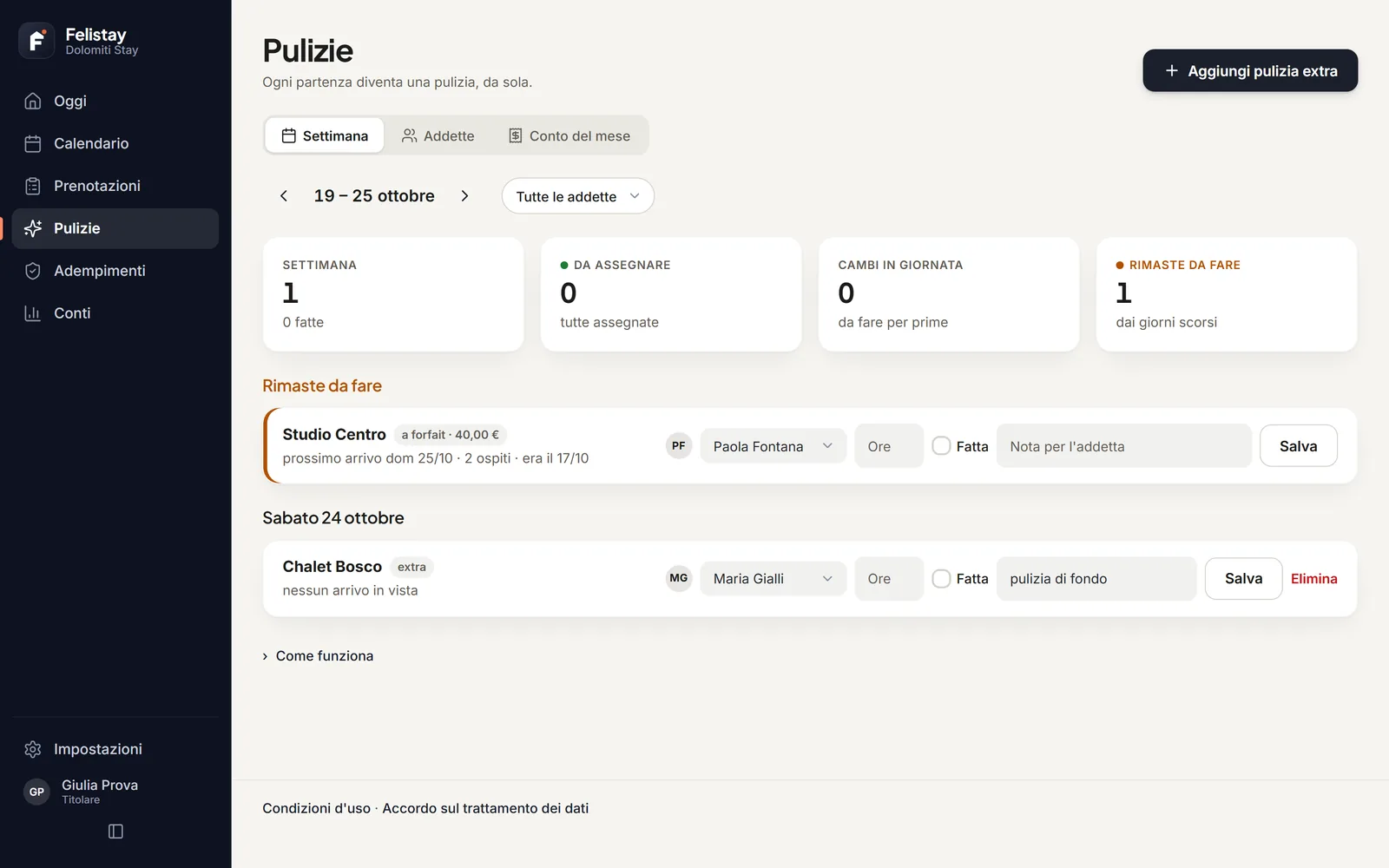Click the extra badge on Chalet Bosco
This screenshot has height=868, width=1389.
click(x=411, y=567)
